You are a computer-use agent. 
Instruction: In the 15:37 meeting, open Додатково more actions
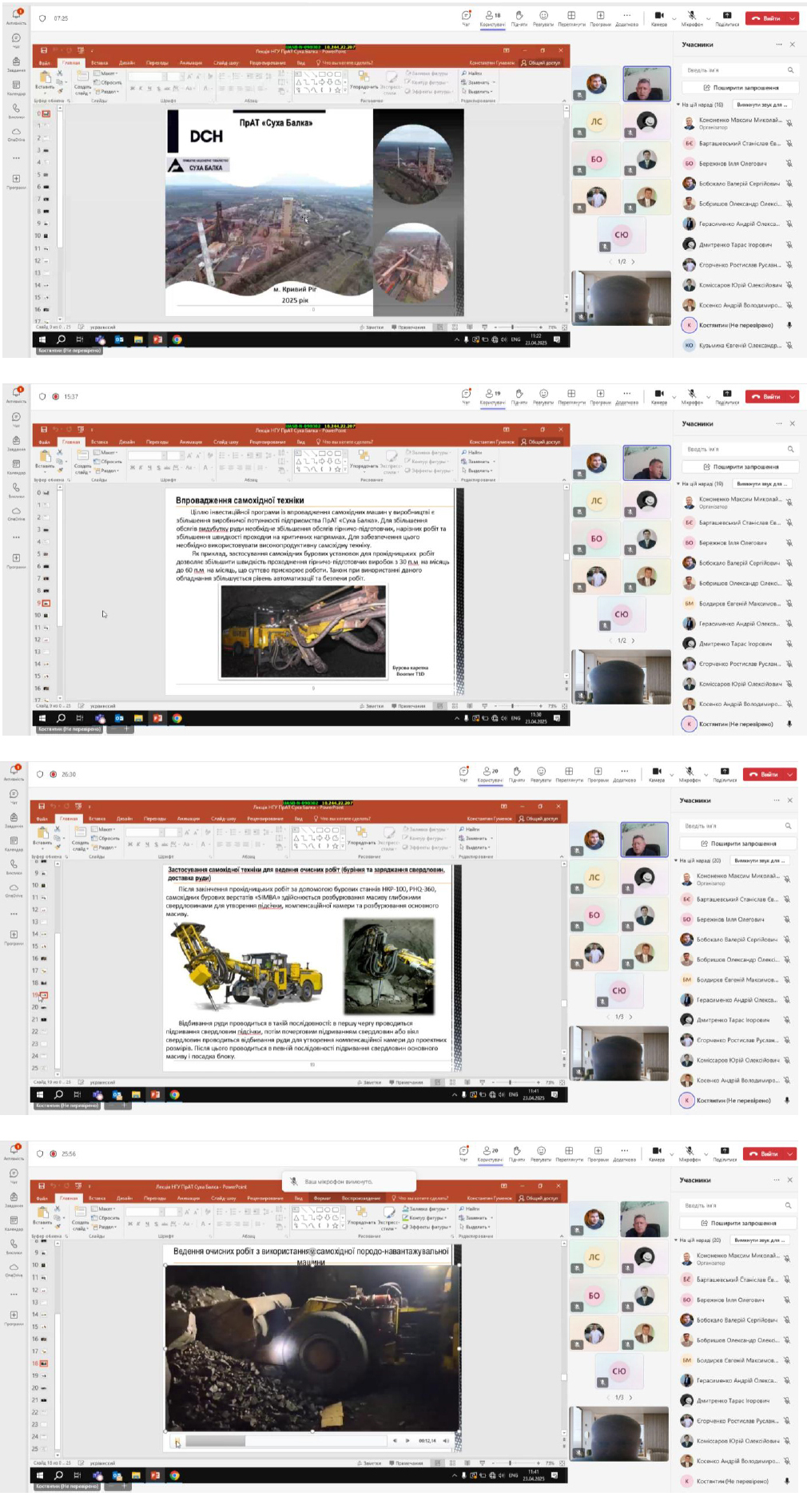pos(627,396)
